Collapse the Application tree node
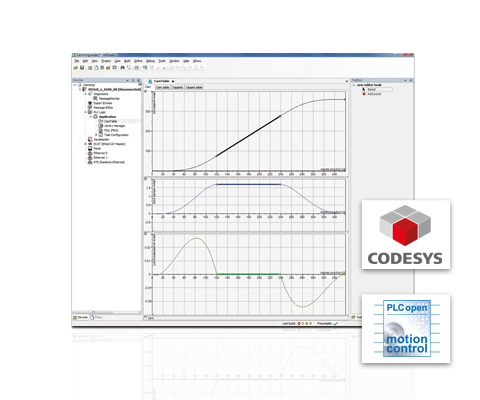Viewport: 480px width, 400px height. [91, 117]
